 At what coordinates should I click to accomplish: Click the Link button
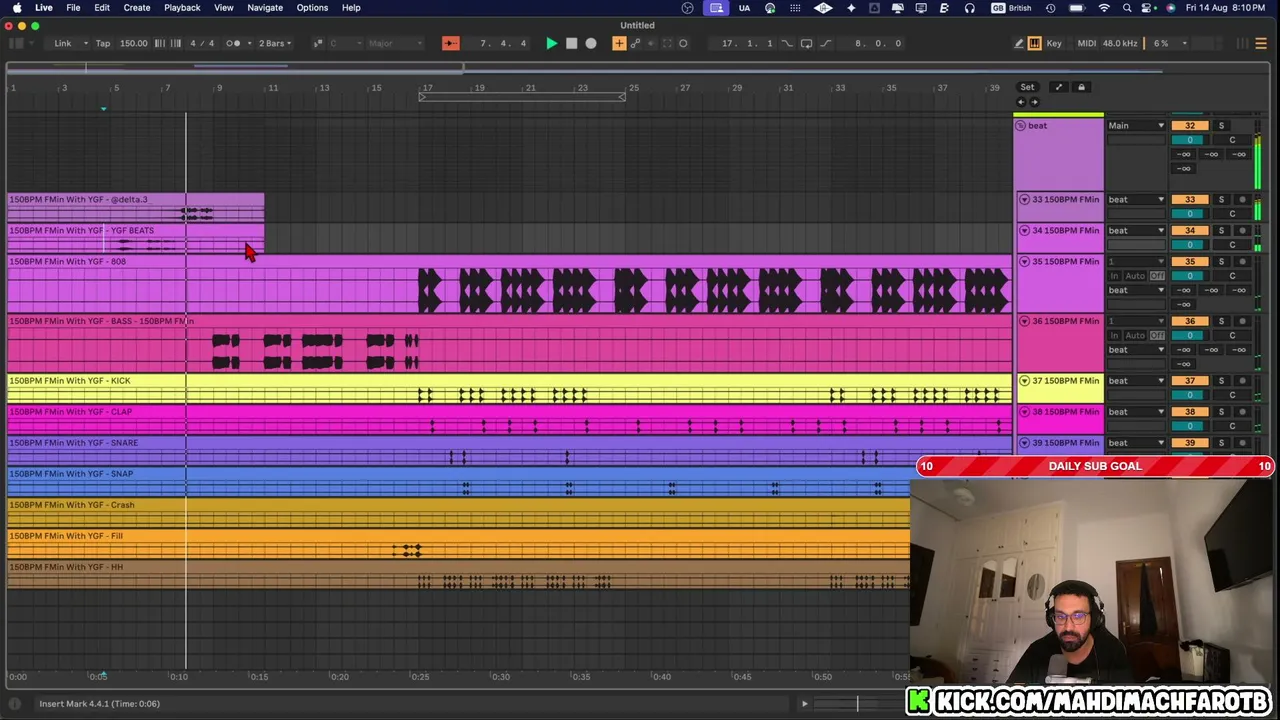click(63, 43)
